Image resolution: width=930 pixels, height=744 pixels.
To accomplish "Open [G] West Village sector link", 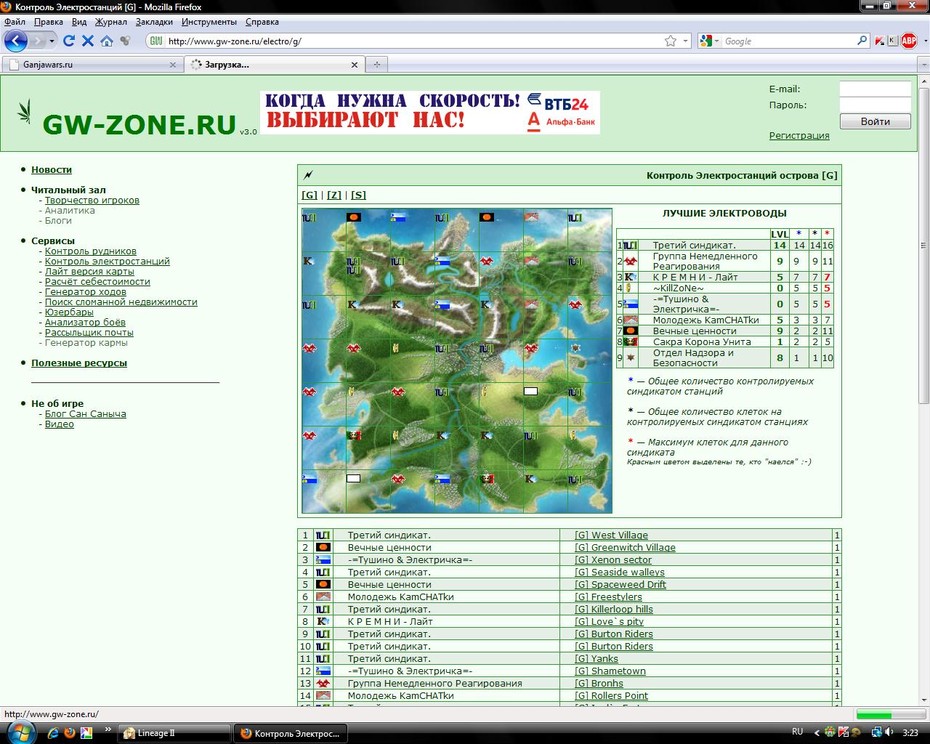I will 611,535.
